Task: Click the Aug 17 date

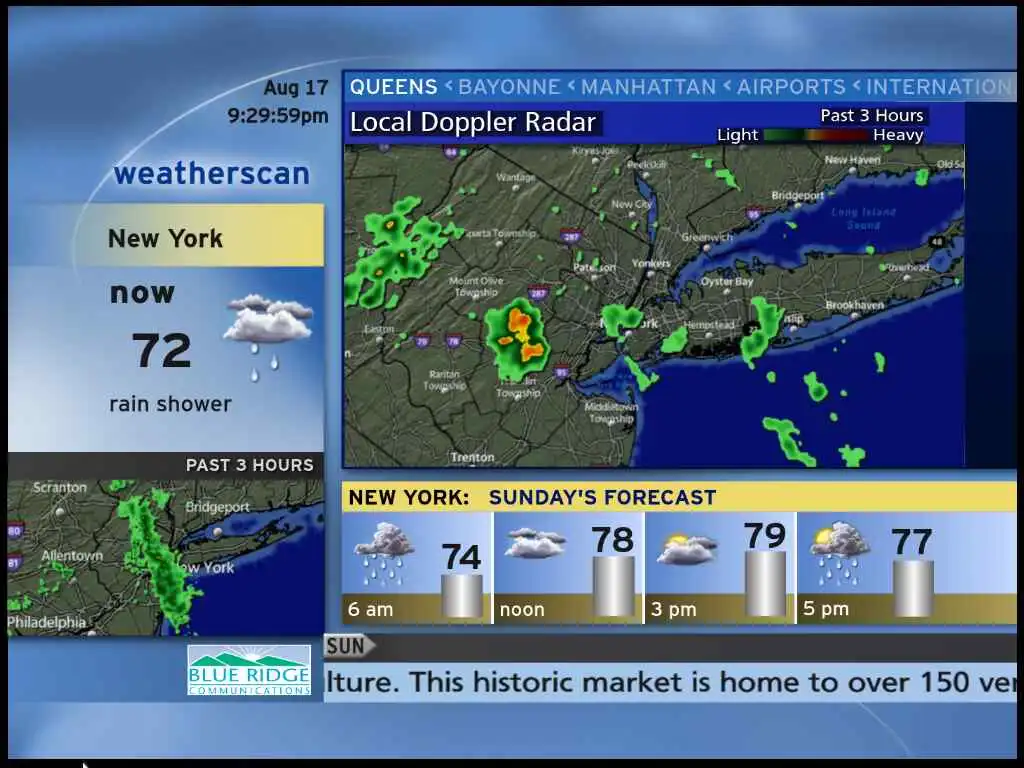Action: click(295, 88)
